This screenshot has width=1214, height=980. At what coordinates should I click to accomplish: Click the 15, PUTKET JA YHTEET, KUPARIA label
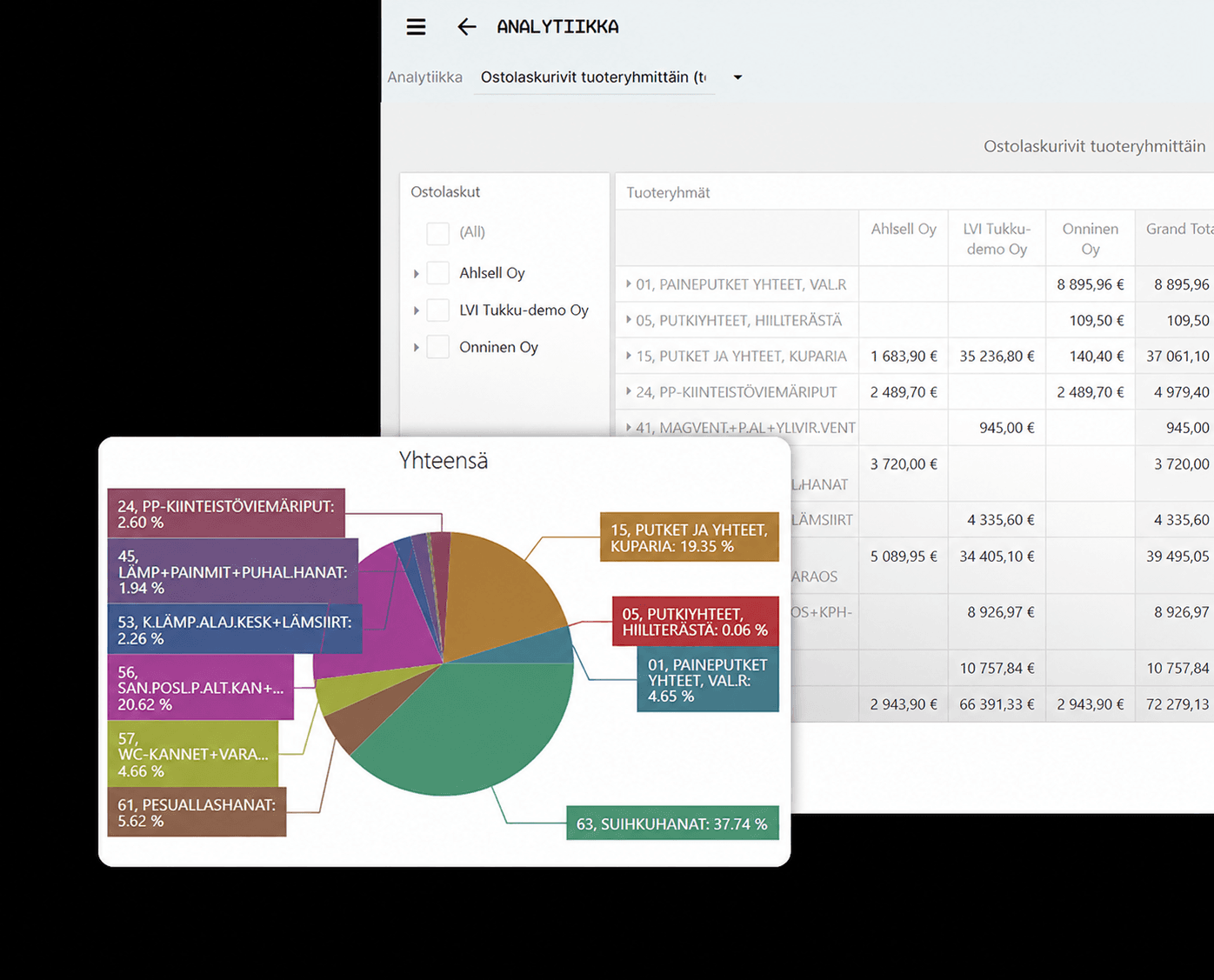[x=690, y=537]
